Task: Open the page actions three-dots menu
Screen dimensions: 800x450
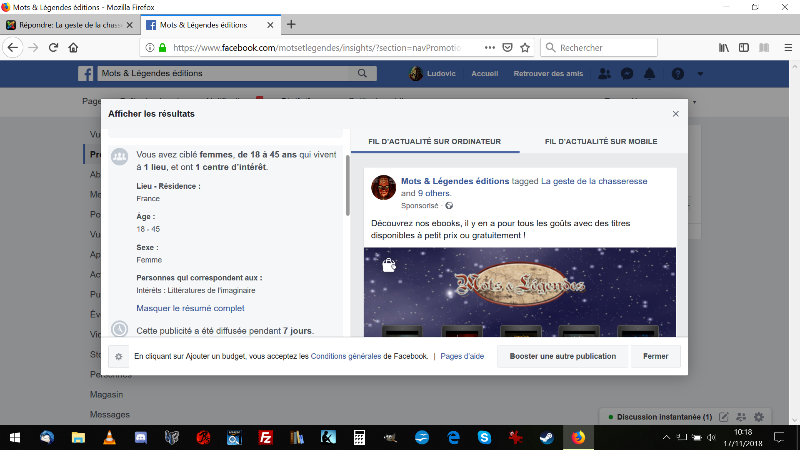Action: click(x=488, y=47)
